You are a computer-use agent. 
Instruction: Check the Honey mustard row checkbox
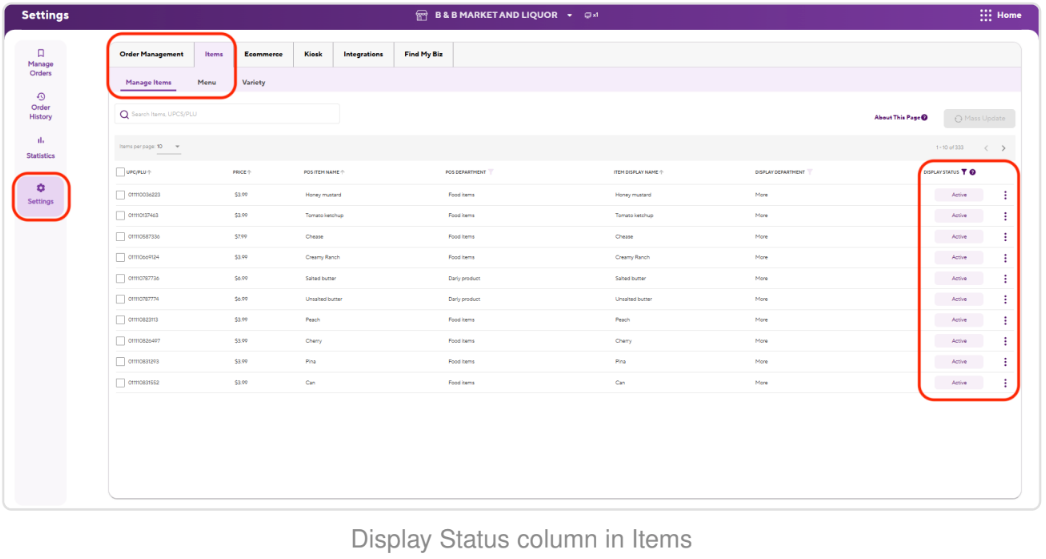point(120,195)
